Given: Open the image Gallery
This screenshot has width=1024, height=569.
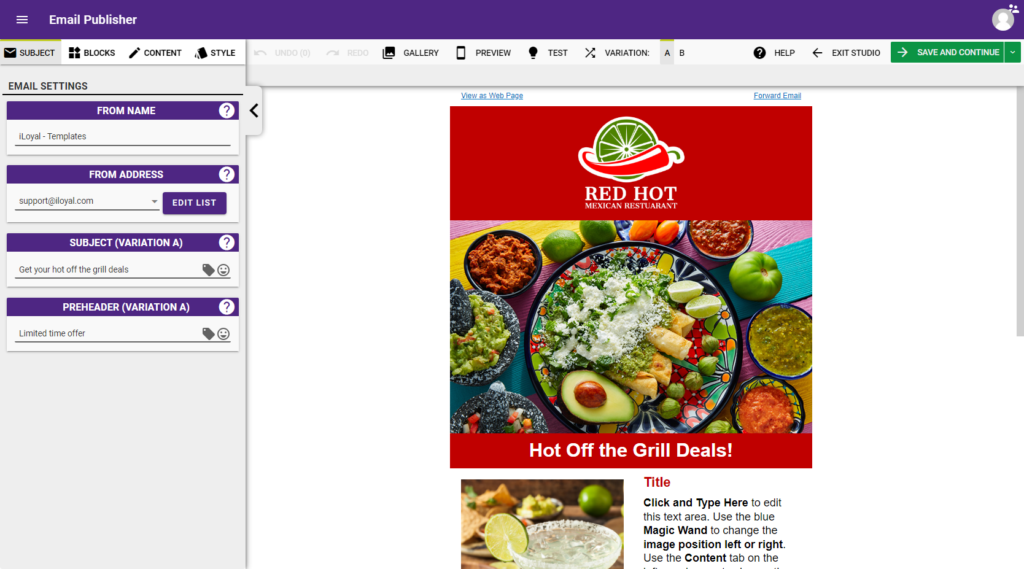Looking at the screenshot, I should (411, 53).
